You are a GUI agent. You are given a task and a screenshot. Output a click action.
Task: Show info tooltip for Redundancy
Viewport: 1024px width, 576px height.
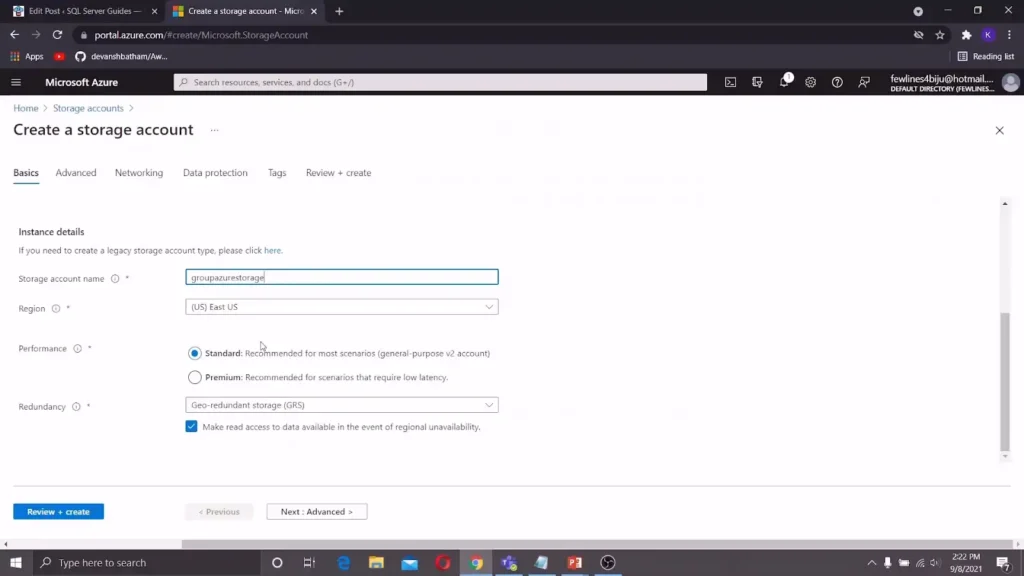point(76,407)
